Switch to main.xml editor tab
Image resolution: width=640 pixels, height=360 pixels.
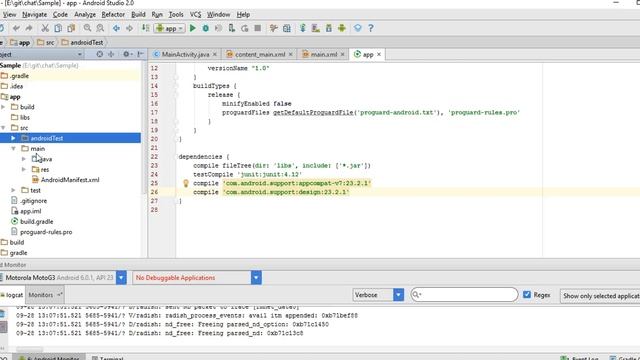pos(324,54)
